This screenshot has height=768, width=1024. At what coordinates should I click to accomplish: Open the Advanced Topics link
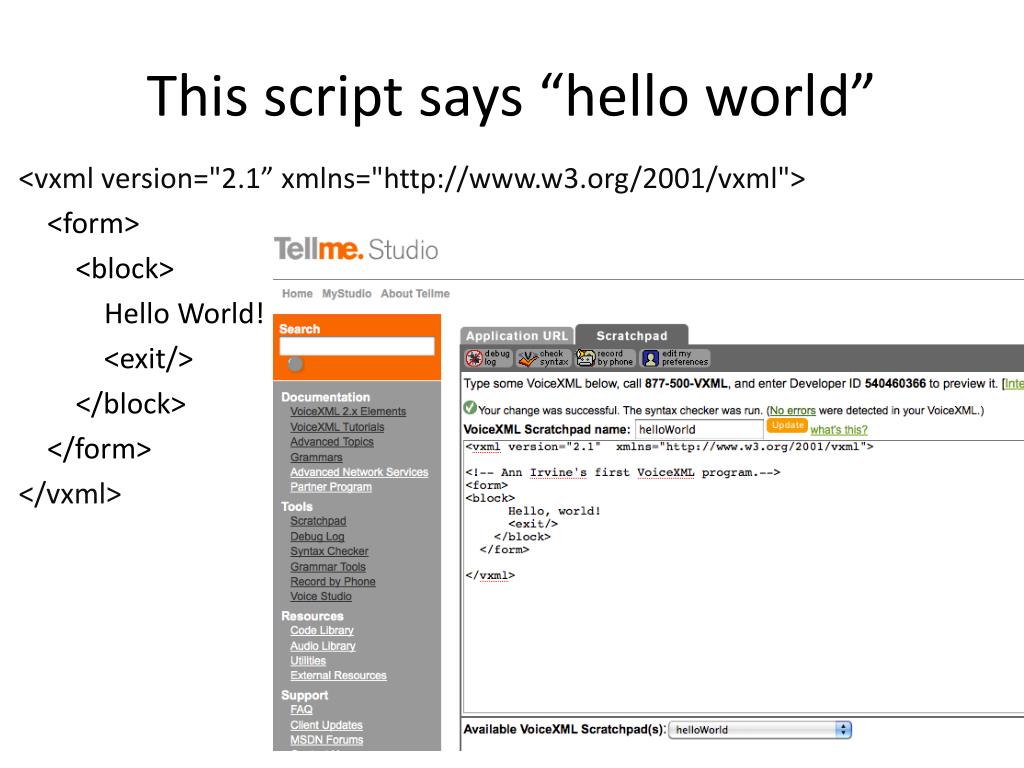pyautogui.click(x=332, y=442)
